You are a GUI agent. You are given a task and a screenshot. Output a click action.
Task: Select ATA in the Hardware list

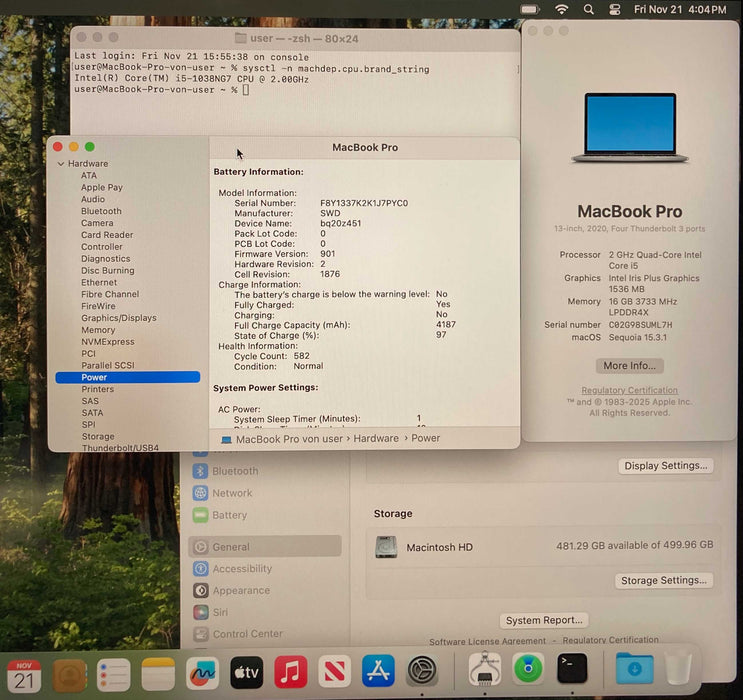(89, 175)
